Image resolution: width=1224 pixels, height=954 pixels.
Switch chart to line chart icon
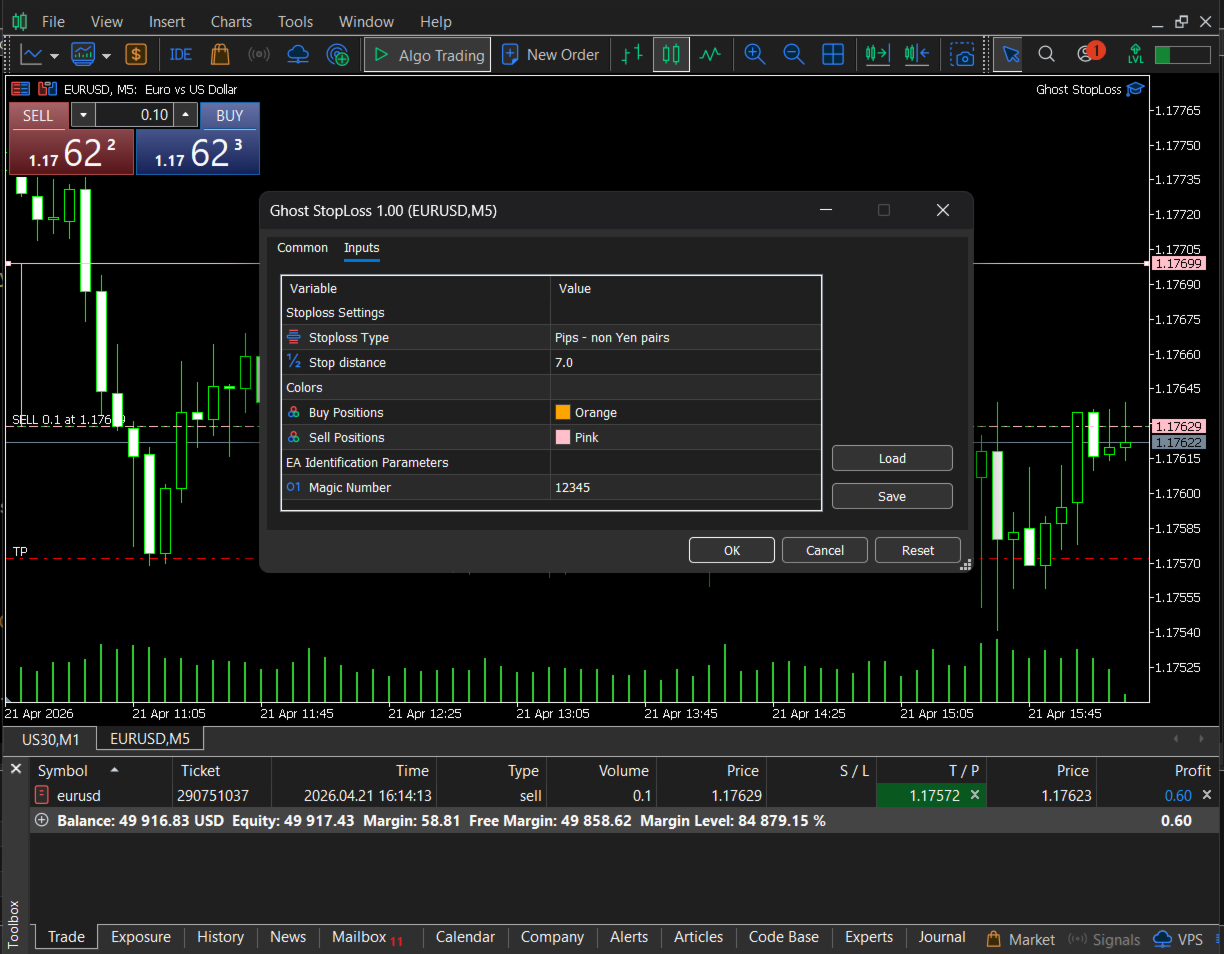tap(710, 54)
